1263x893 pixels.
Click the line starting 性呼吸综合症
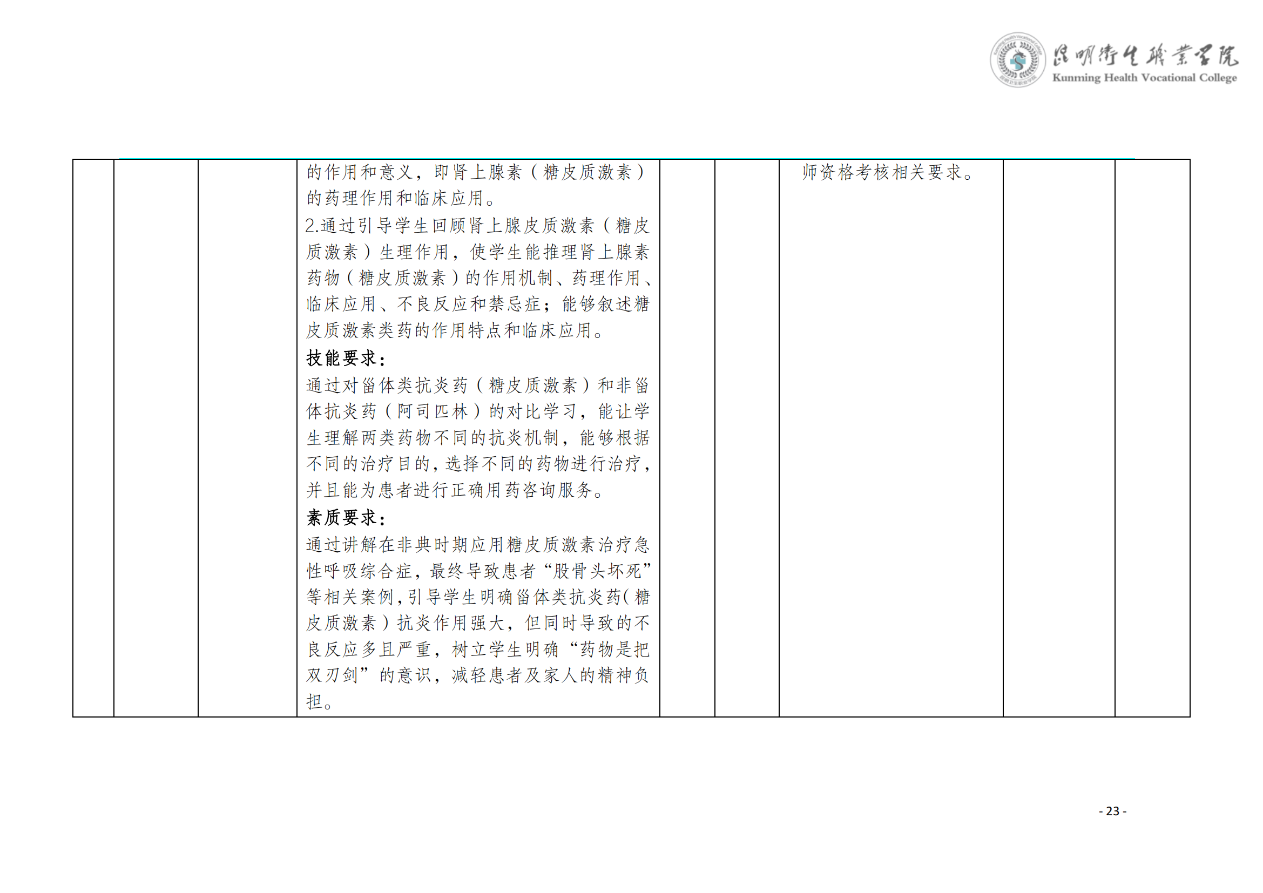(476, 571)
